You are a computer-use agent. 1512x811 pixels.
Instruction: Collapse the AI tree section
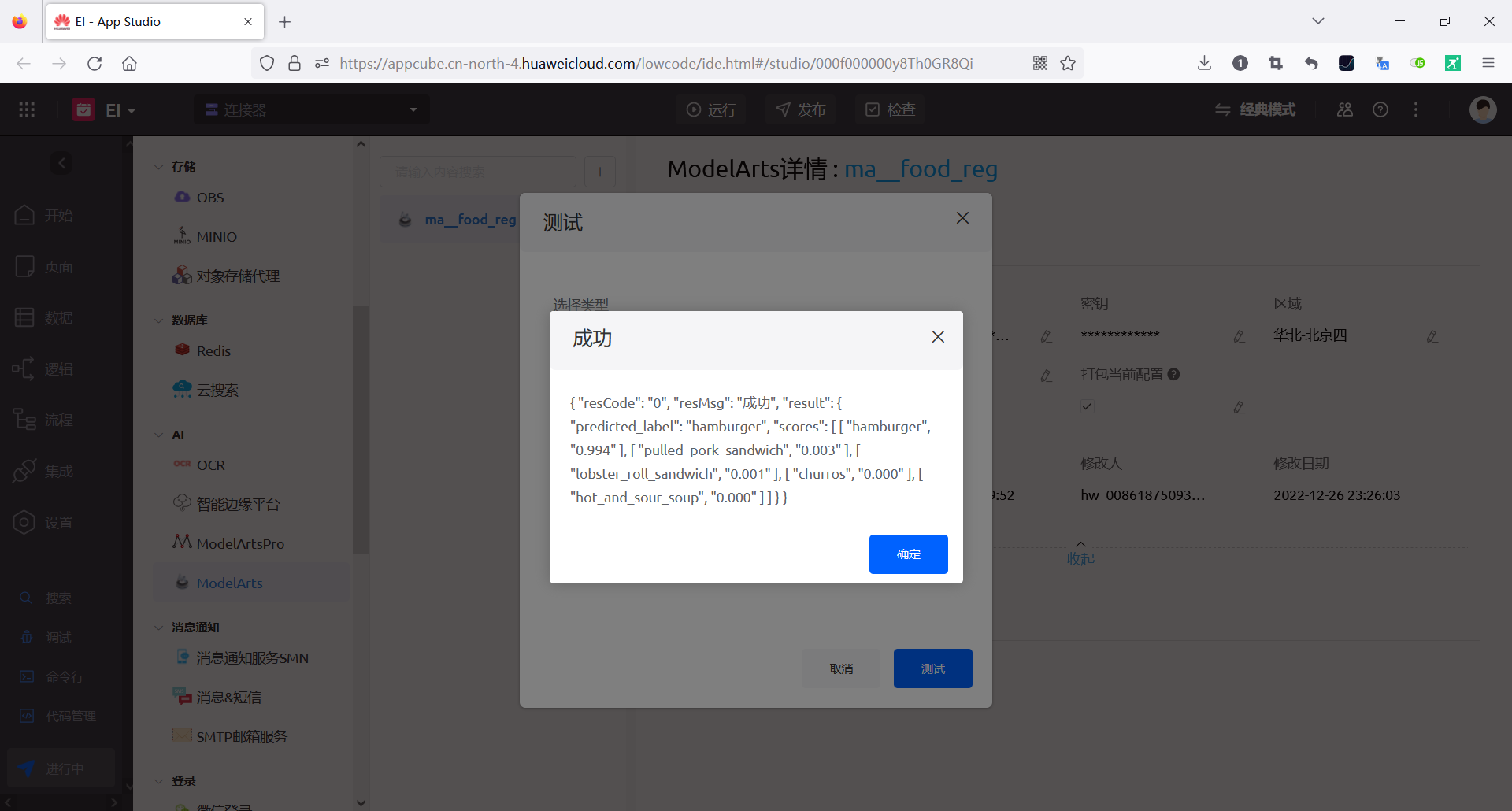(x=158, y=435)
